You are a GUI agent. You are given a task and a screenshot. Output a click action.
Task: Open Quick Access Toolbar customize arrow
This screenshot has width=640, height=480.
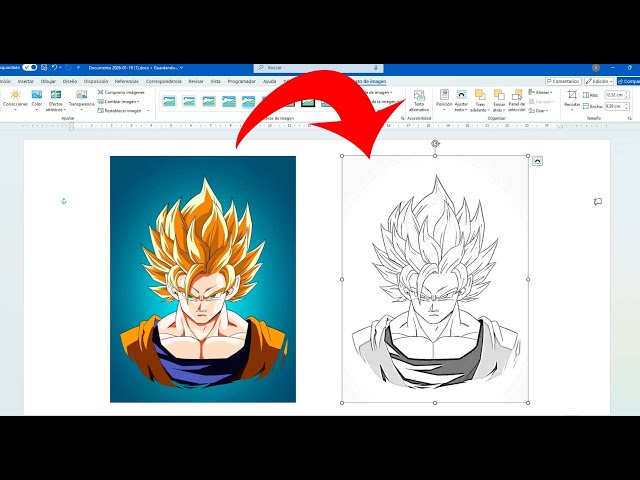click(78, 68)
